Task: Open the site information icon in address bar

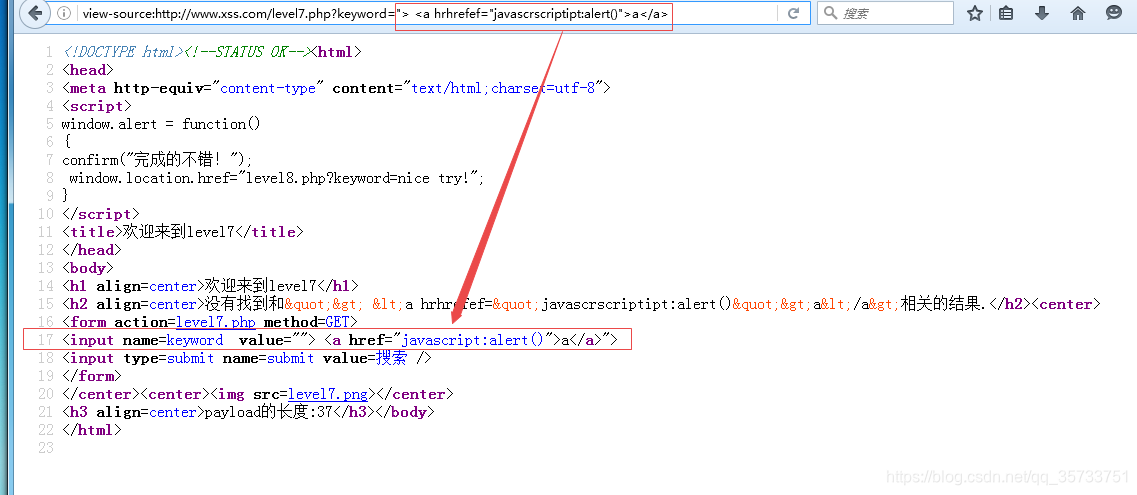Action: pos(64,13)
